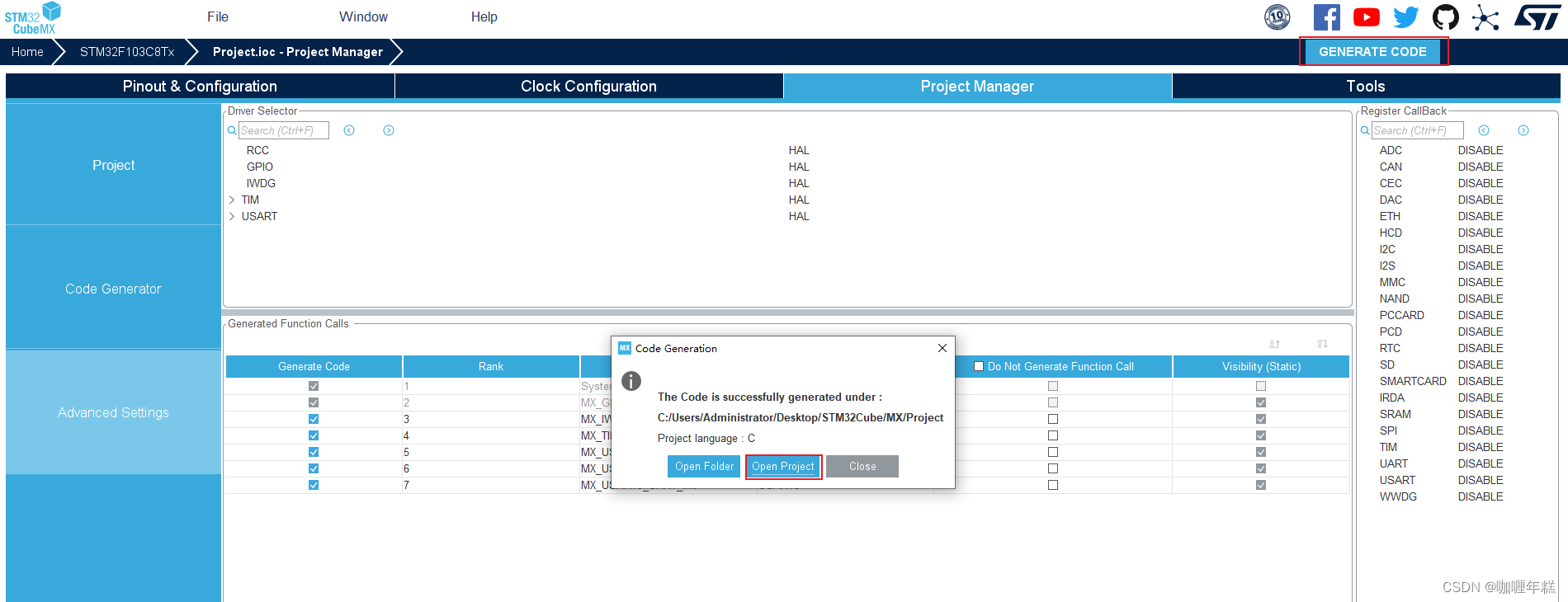Toggle Visibility Static checkbox for rank 7
This screenshot has width=1568, height=602.
[1261, 485]
